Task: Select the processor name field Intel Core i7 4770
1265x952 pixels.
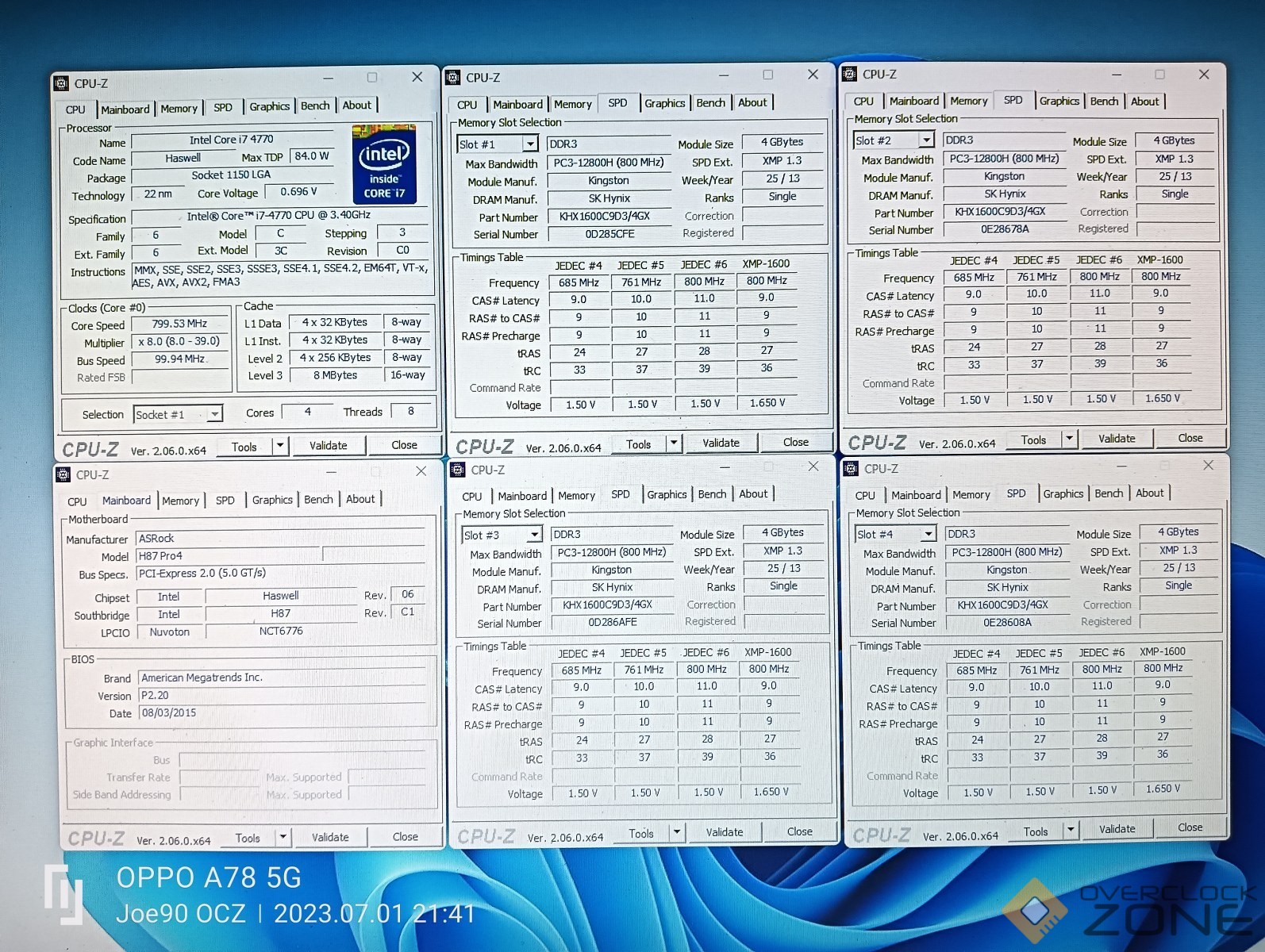Action: pyautogui.click(x=232, y=140)
